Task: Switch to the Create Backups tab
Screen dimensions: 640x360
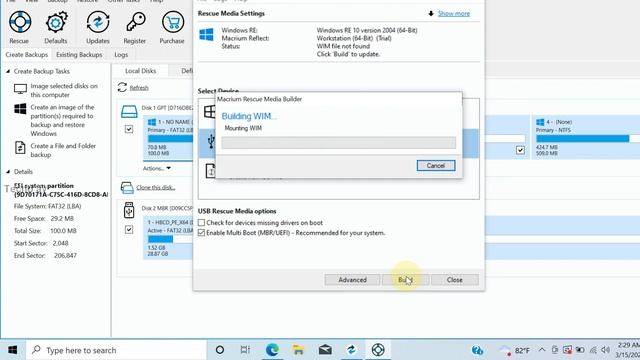Action: (x=27, y=55)
